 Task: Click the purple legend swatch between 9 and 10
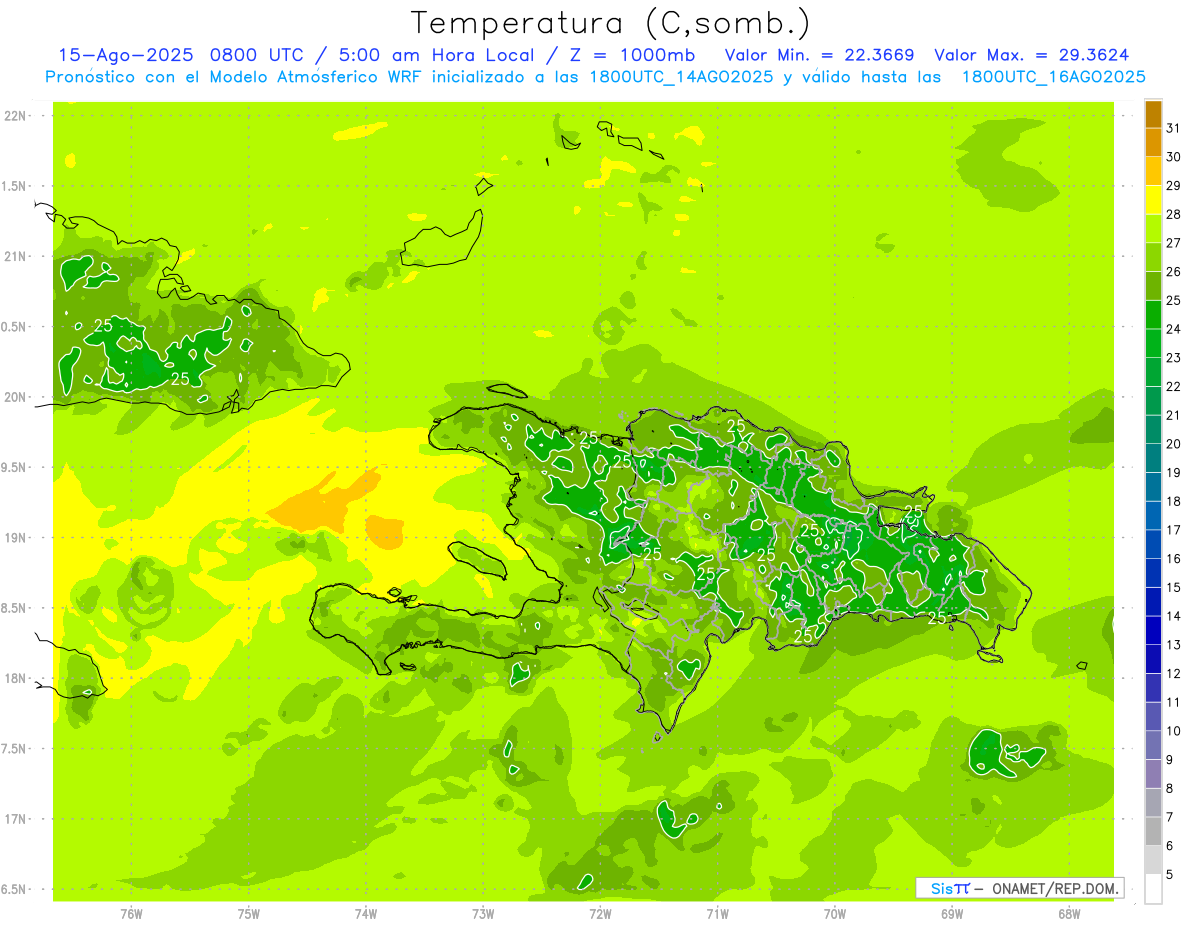click(x=1153, y=745)
